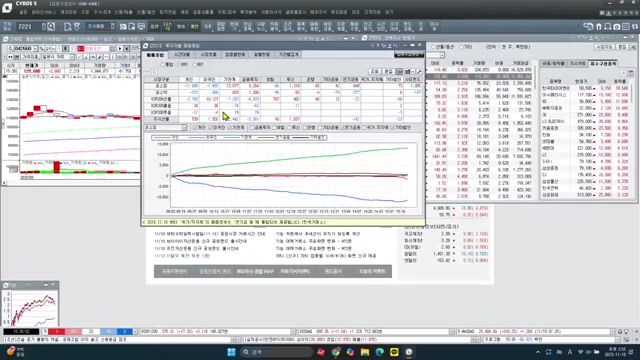
Task: Click the grid layout icon at top right toolbar
Action: (x=626, y=27)
